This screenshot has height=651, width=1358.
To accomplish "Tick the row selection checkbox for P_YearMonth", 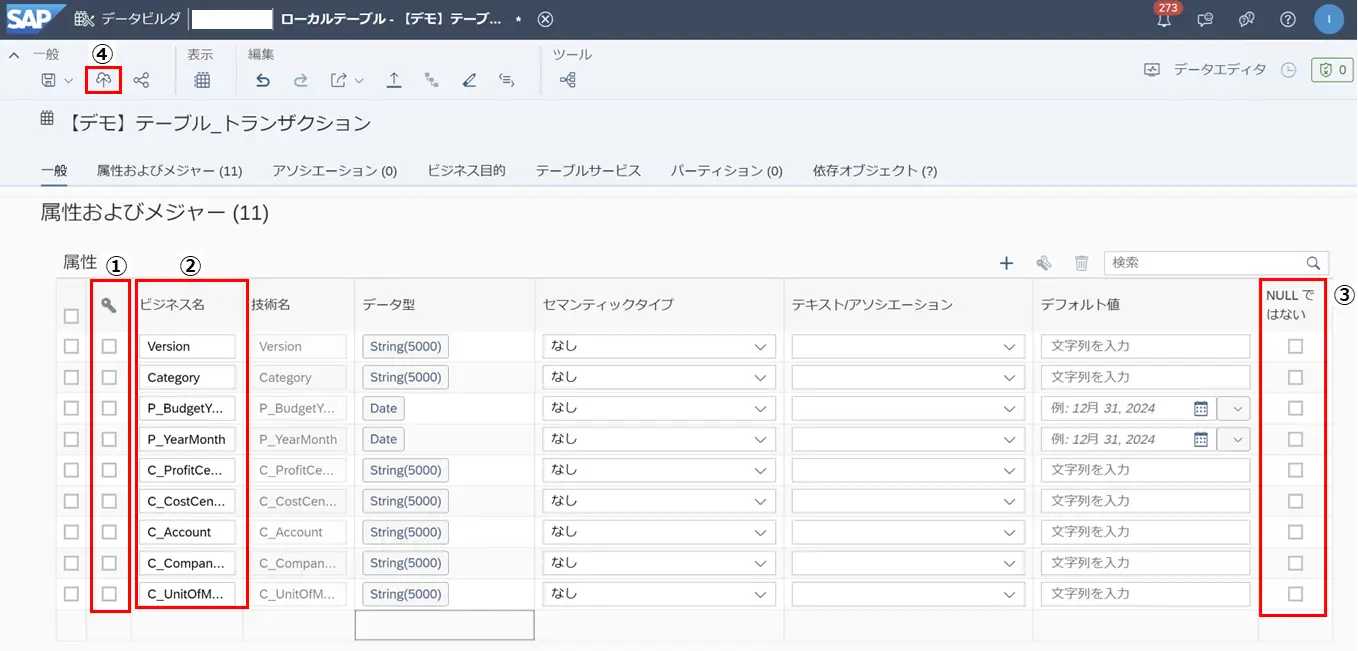I will pos(71,439).
